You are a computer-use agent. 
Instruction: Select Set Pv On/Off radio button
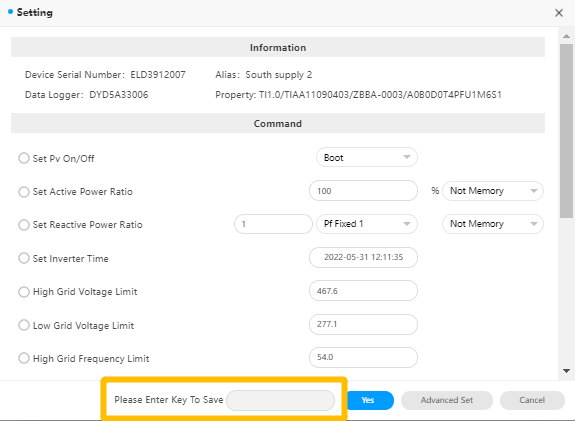(x=24, y=158)
